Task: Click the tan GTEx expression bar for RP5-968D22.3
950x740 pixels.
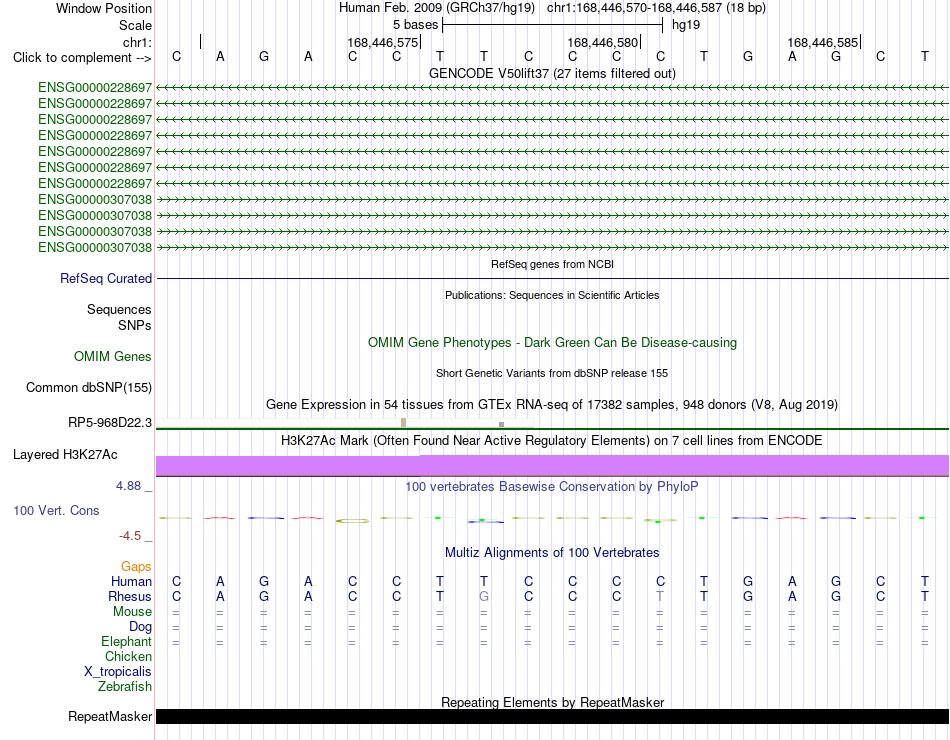Action: coord(404,422)
